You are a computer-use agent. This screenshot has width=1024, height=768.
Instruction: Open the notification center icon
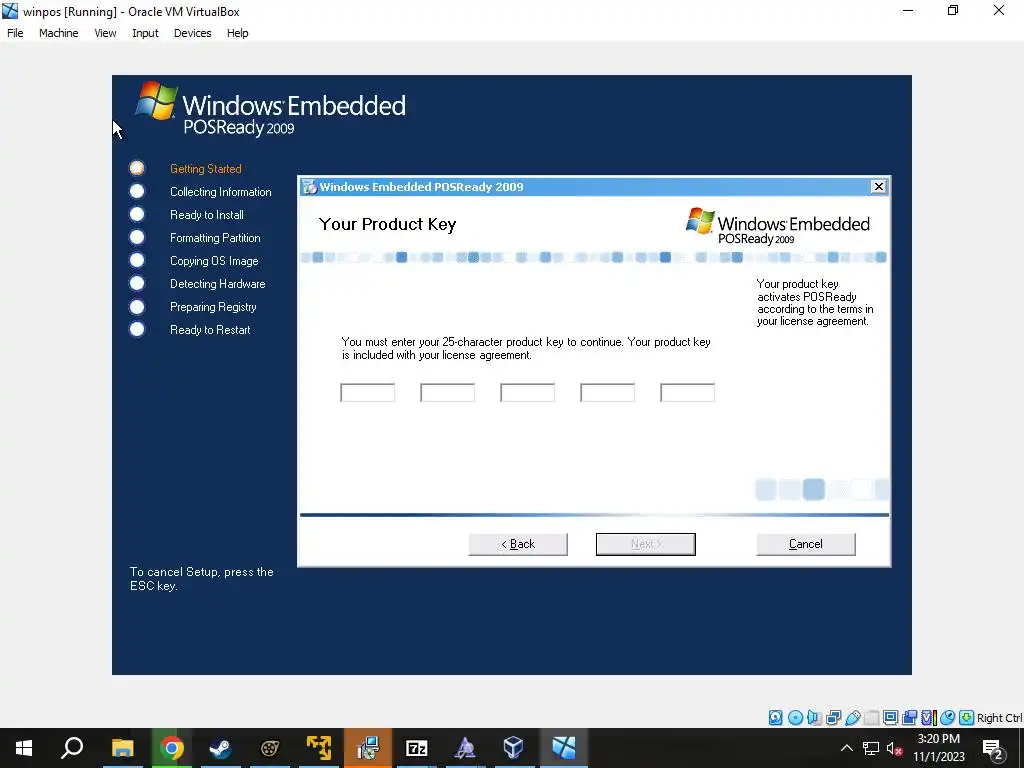(993, 748)
